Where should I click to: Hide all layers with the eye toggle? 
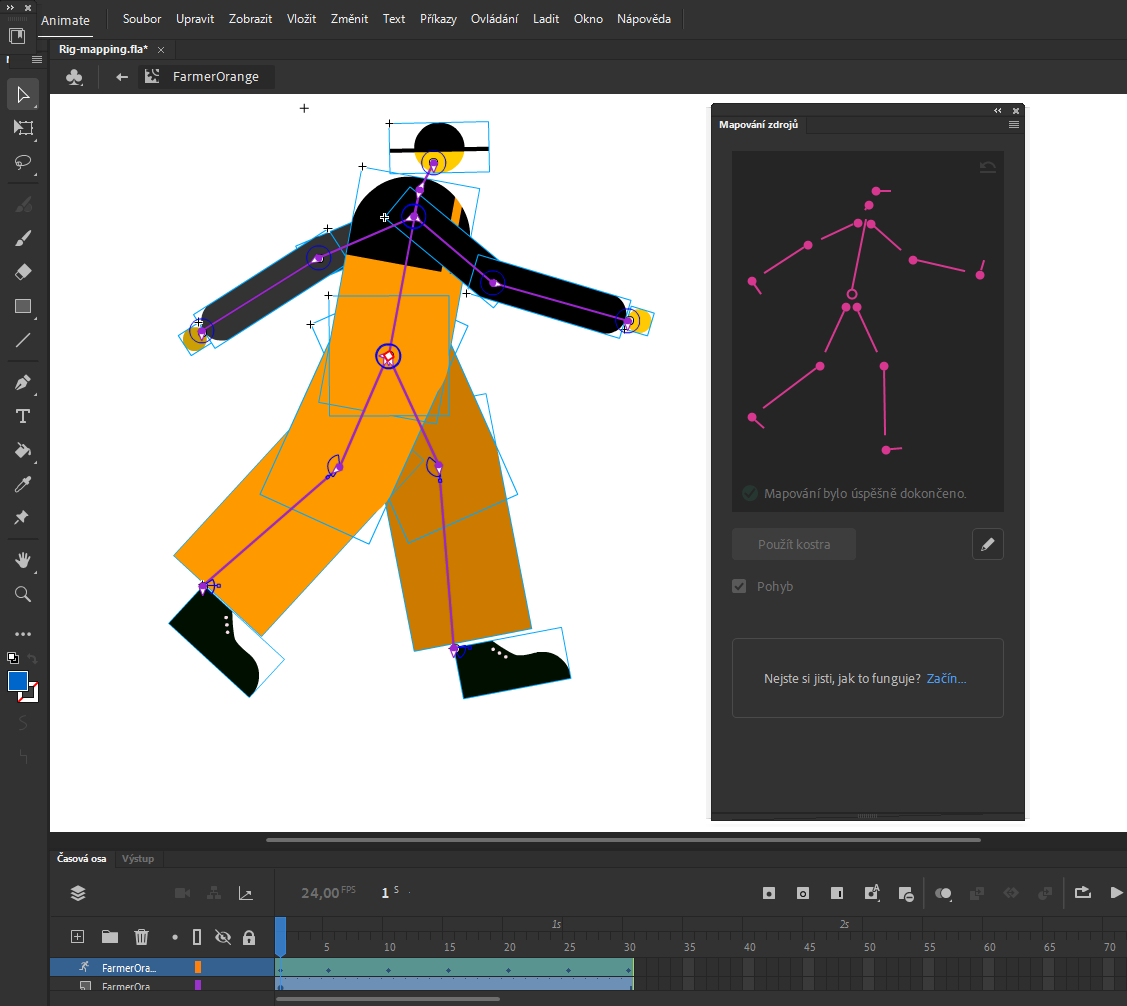pos(224,937)
